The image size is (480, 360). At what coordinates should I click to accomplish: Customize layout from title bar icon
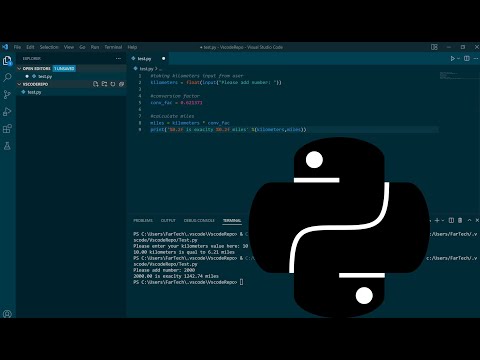[x=434, y=47]
